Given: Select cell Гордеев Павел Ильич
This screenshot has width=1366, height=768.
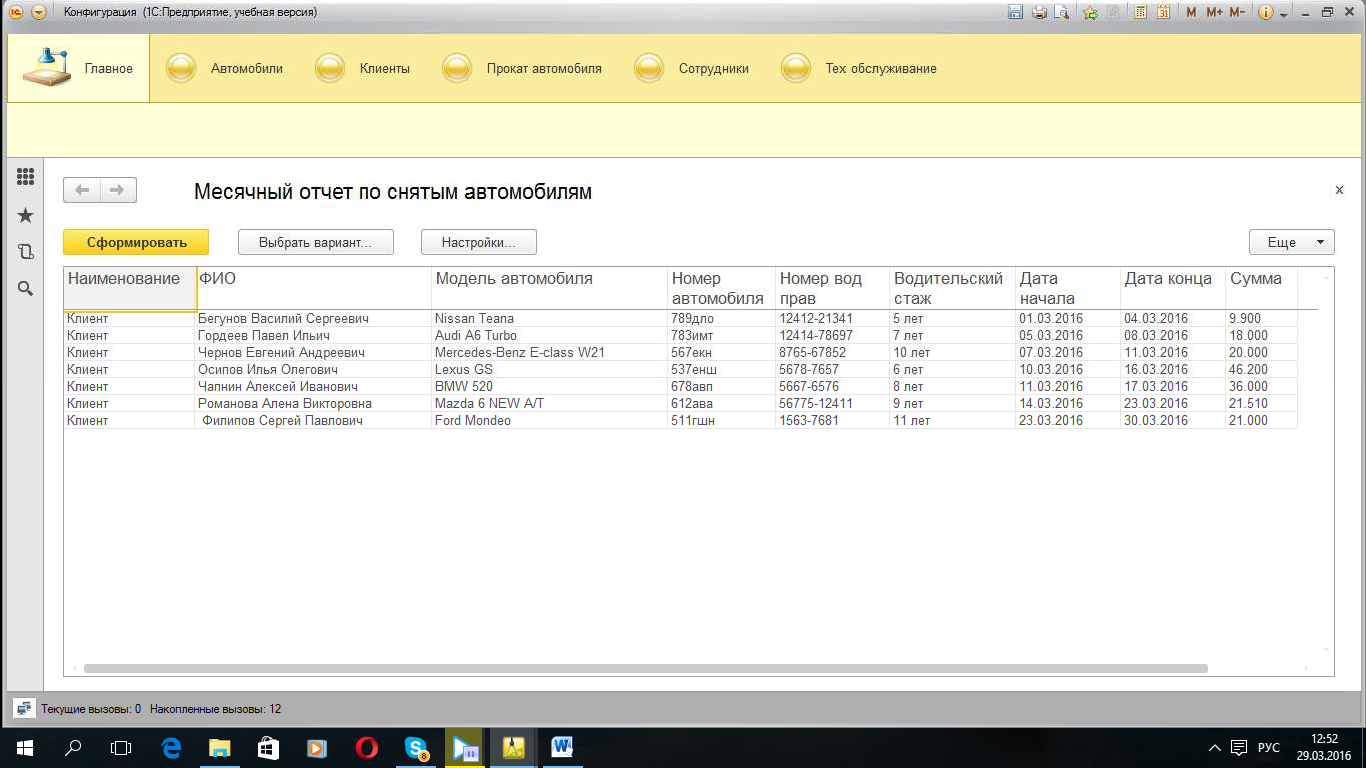Looking at the screenshot, I should 313,335.
